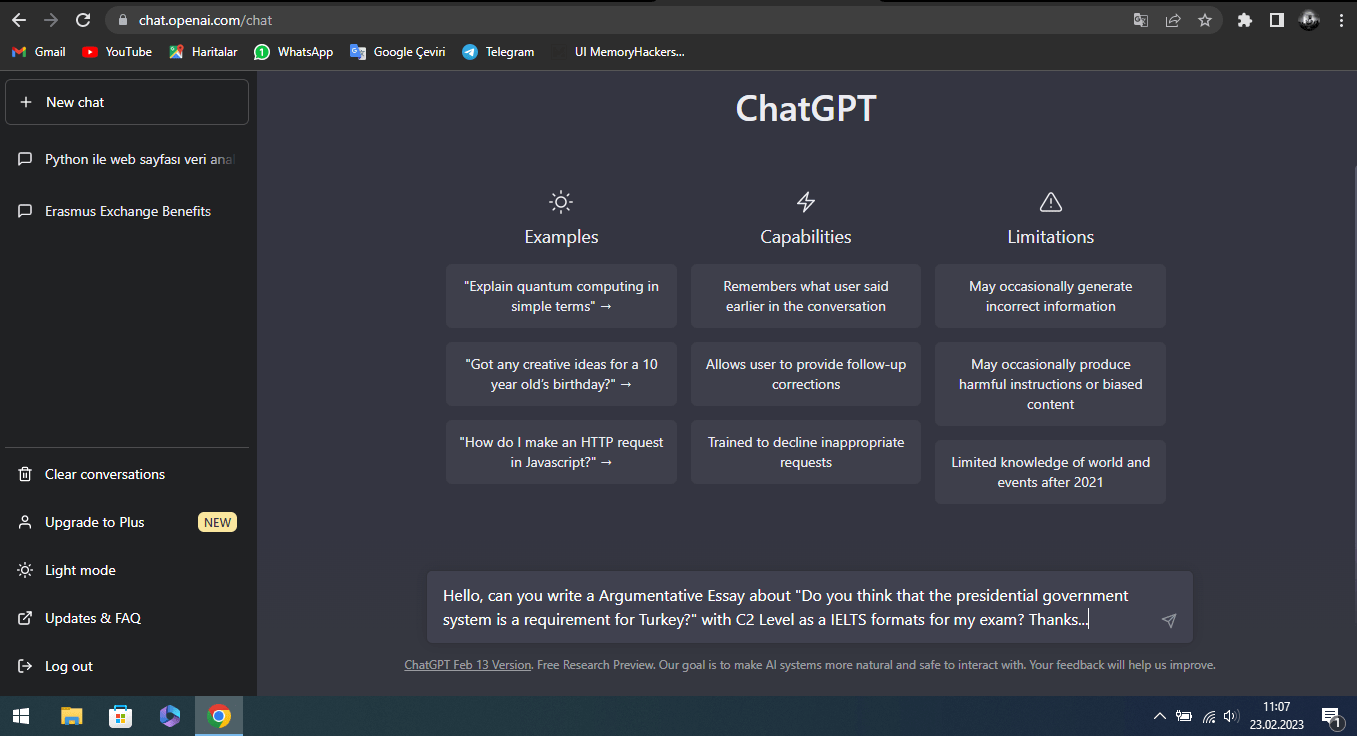
Task: Send the message with paper plane icon
Action: (x=1168, y=621)
